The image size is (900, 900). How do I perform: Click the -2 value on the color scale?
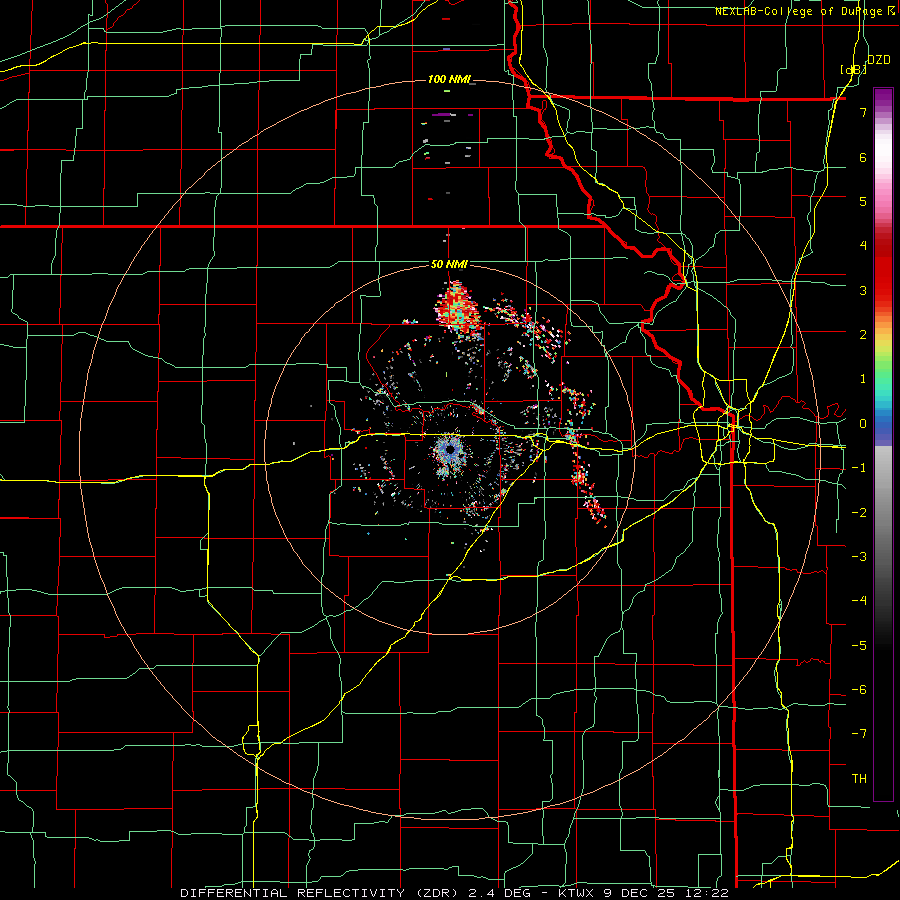click(859, 513)
